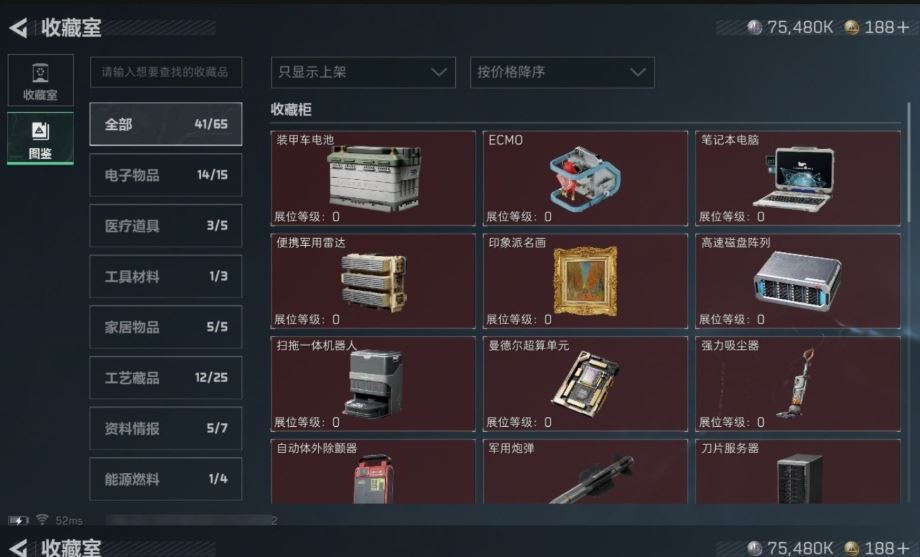Click the 强力吸尘器 vacuum item
Image resolution: width=920 pixels, height=557 pixels.
797,383
